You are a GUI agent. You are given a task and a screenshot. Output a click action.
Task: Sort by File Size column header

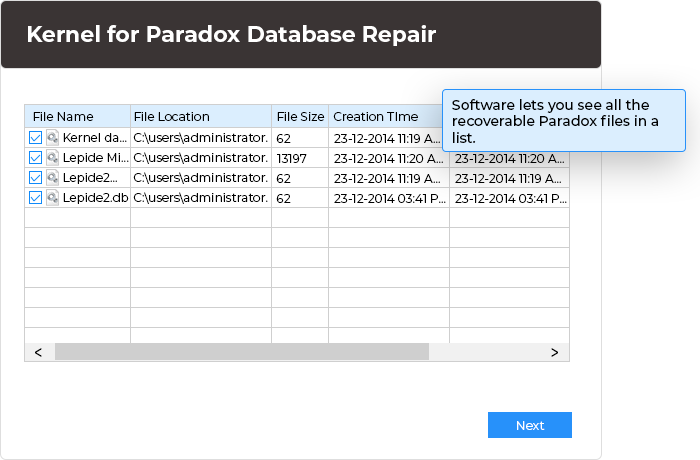300,117
